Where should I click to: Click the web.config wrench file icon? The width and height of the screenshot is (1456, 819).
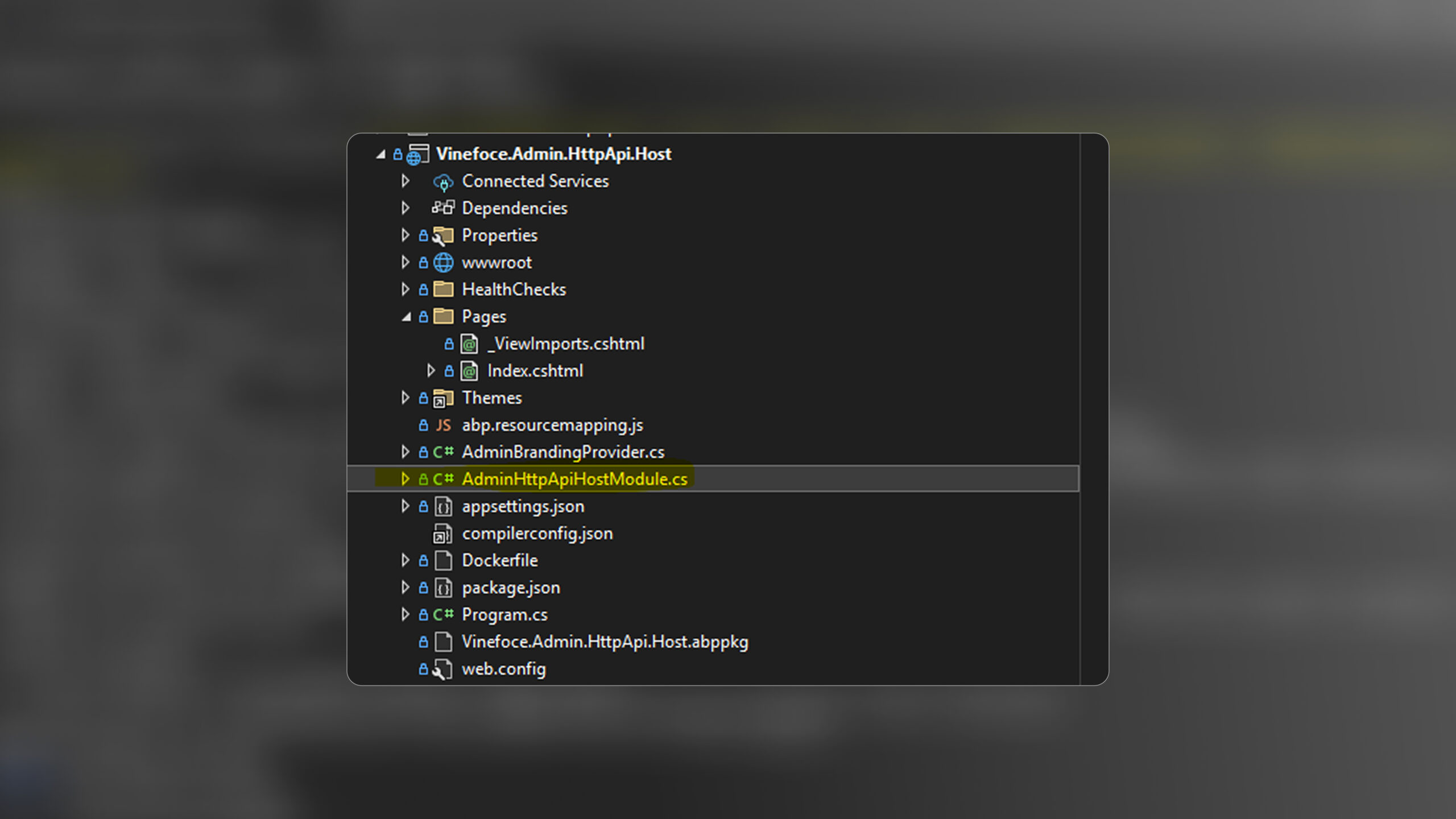pyautogui.click(x=442, y=669)
